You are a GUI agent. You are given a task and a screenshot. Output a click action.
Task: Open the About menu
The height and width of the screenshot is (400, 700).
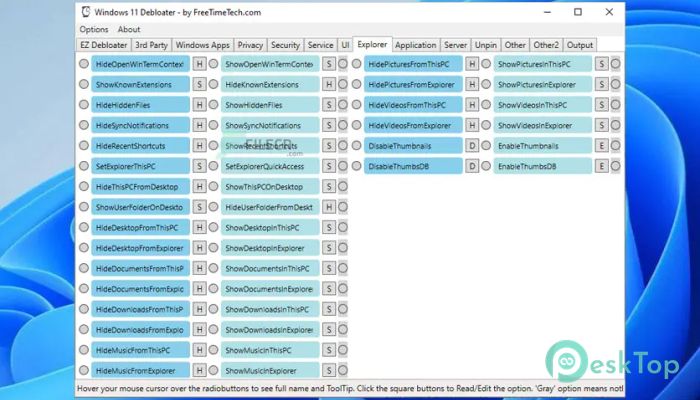pos(129,29)
